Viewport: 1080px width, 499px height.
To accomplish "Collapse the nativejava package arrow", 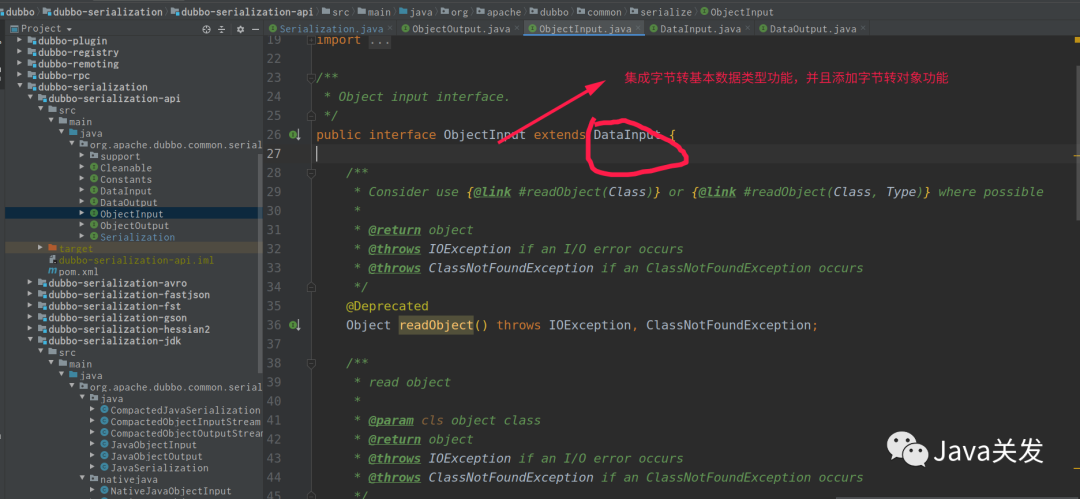I will point(83,479).
